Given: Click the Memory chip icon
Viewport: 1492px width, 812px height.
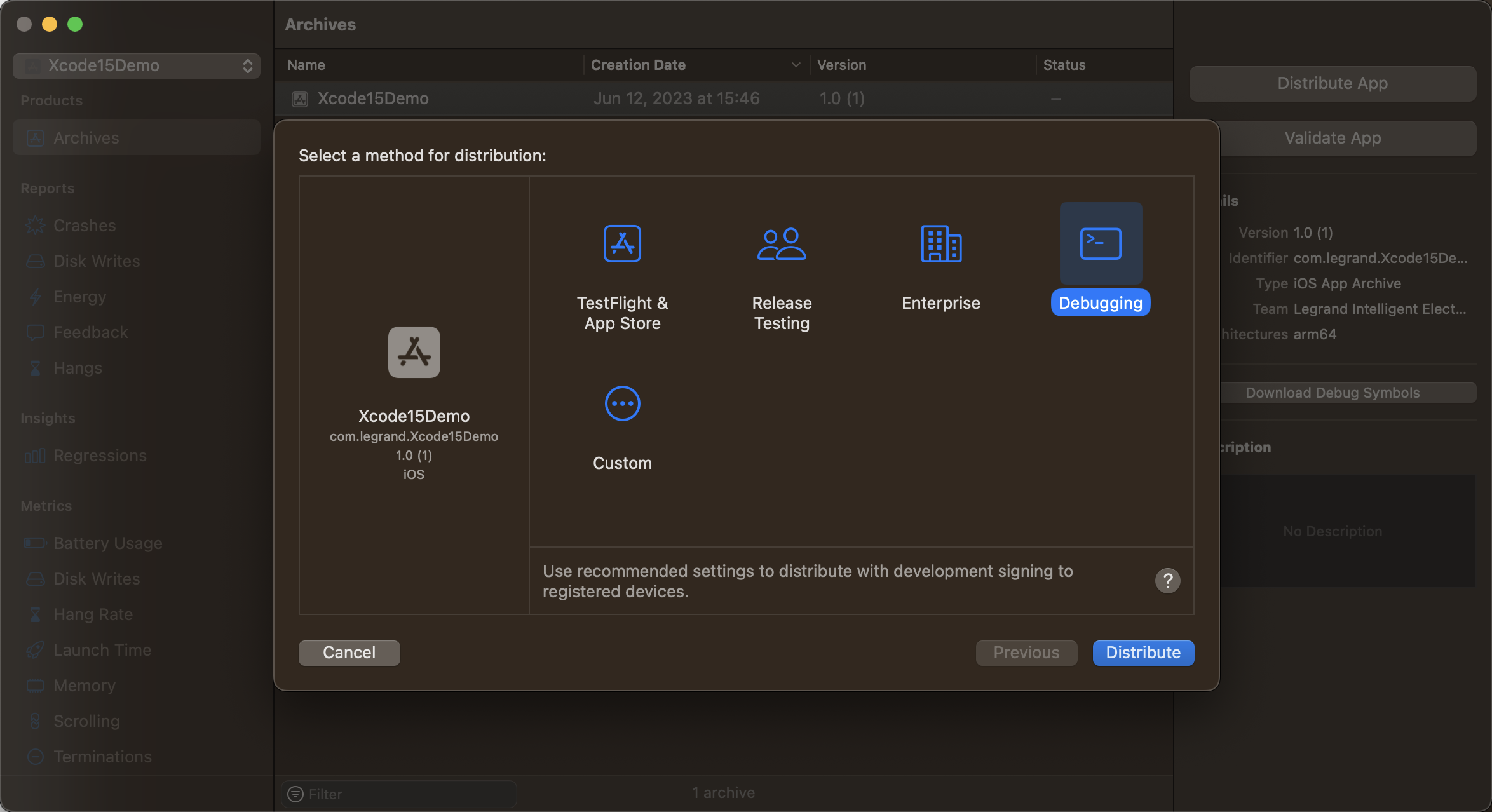Looking at the screenshot, I should (x=35, y=686).
